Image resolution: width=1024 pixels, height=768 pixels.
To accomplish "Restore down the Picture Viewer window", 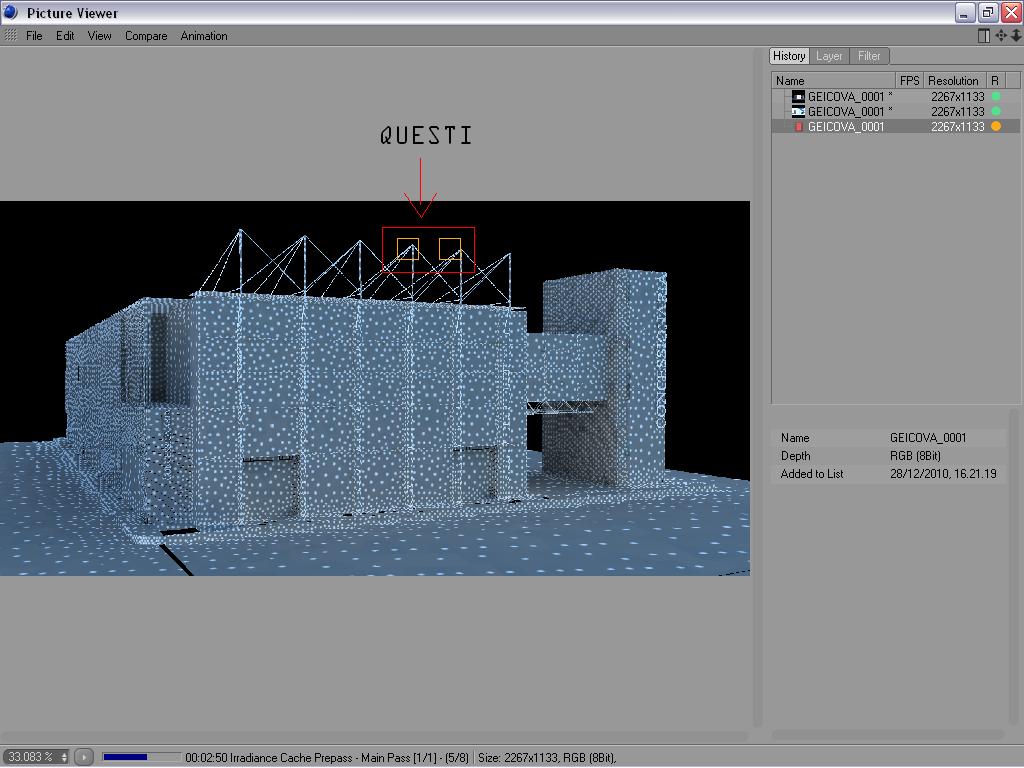I will pos(988,12).
